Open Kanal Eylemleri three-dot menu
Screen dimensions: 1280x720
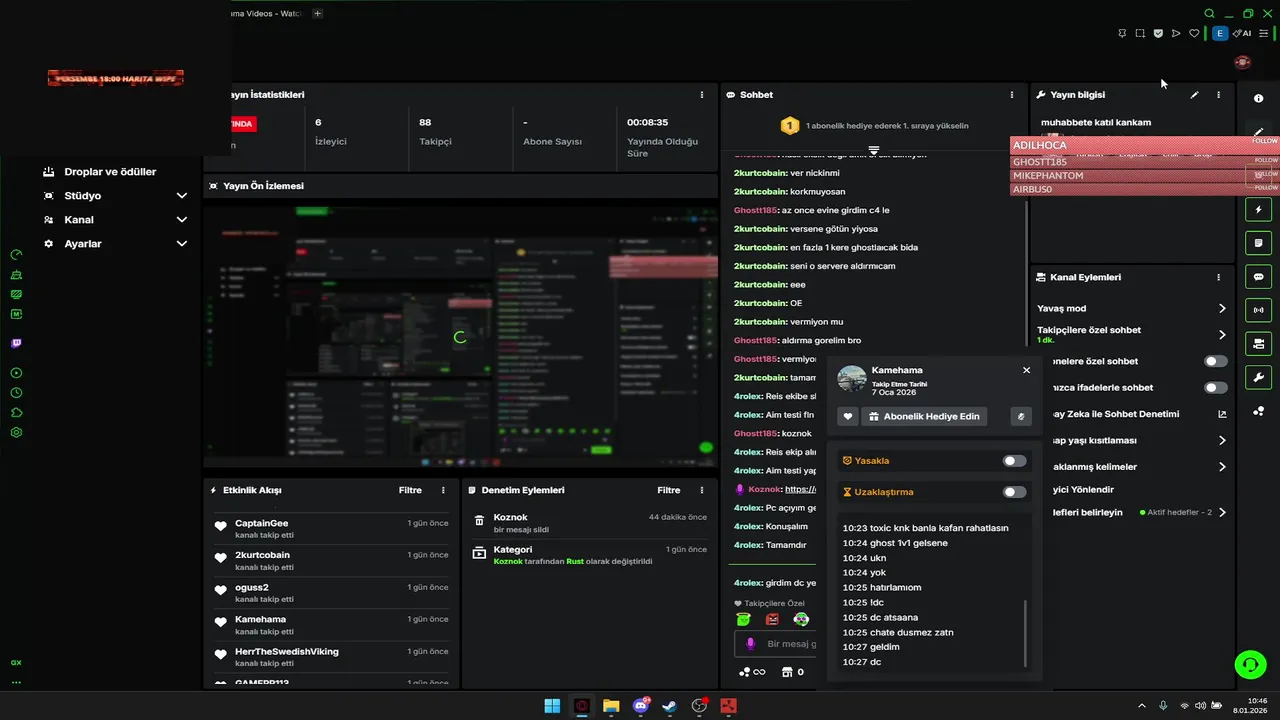[1218, 277]
